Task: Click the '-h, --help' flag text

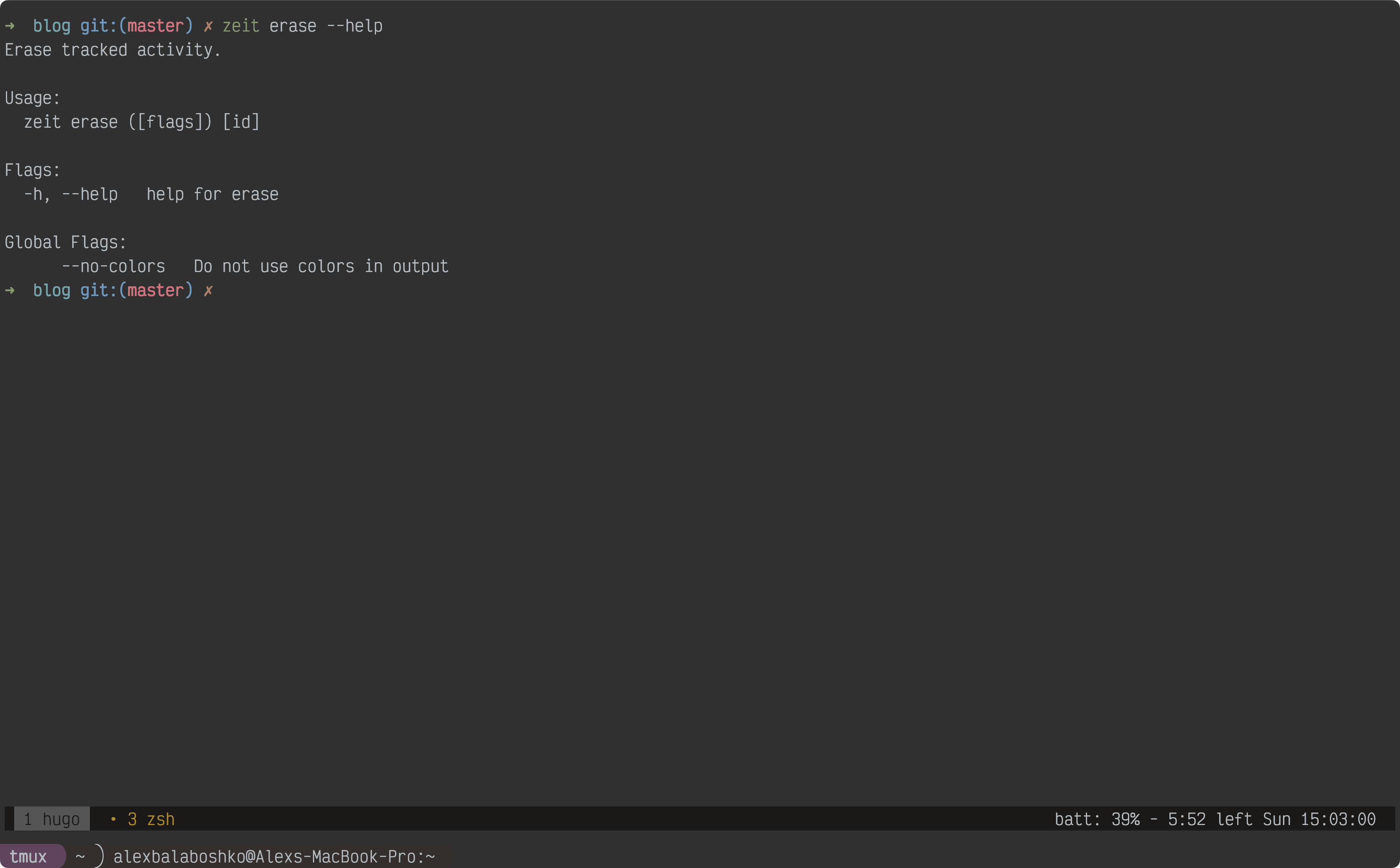Action: pyautogui.click(x=71, y=195)
